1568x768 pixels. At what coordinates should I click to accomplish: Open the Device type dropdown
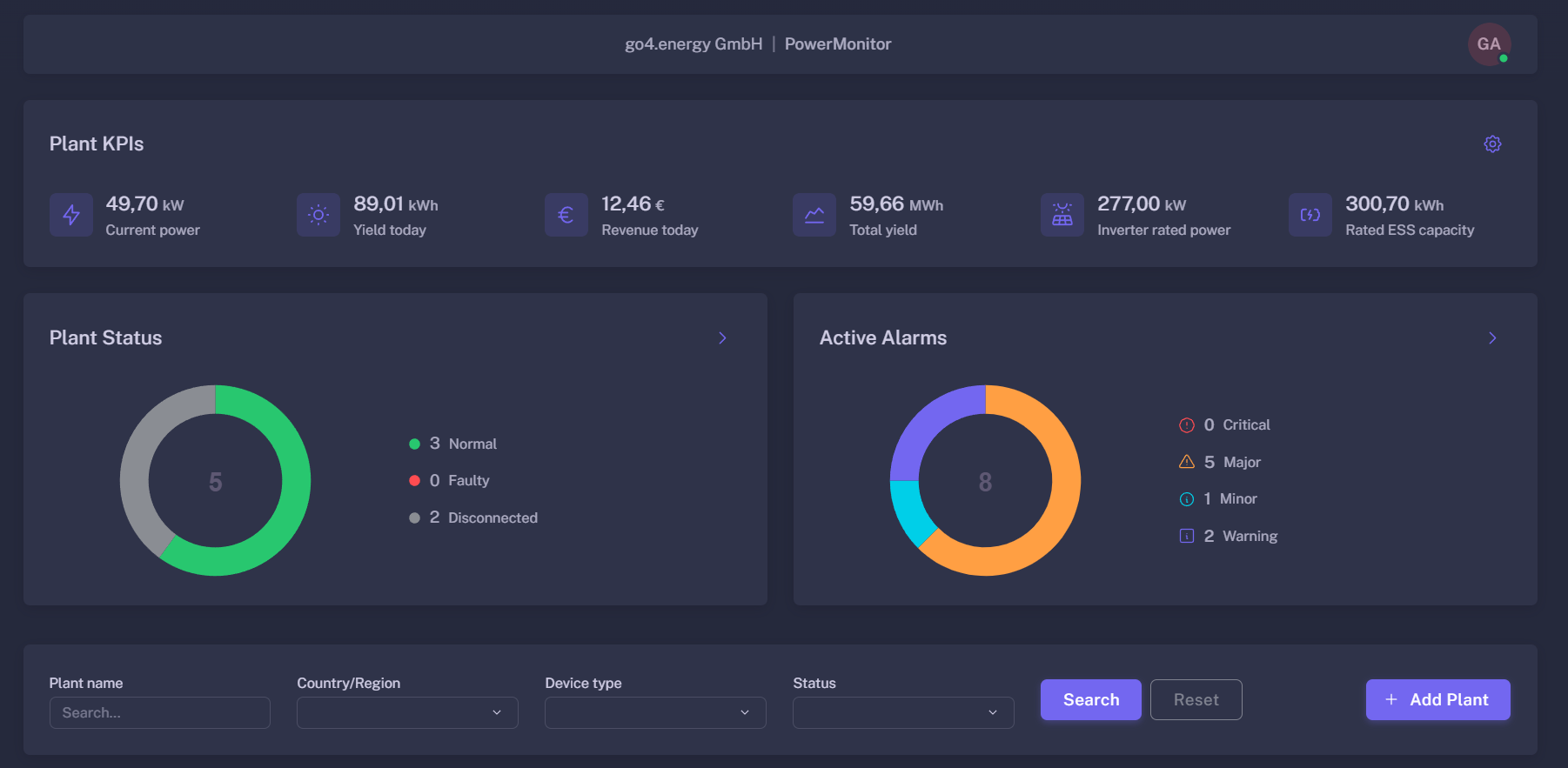pos(655,712)
